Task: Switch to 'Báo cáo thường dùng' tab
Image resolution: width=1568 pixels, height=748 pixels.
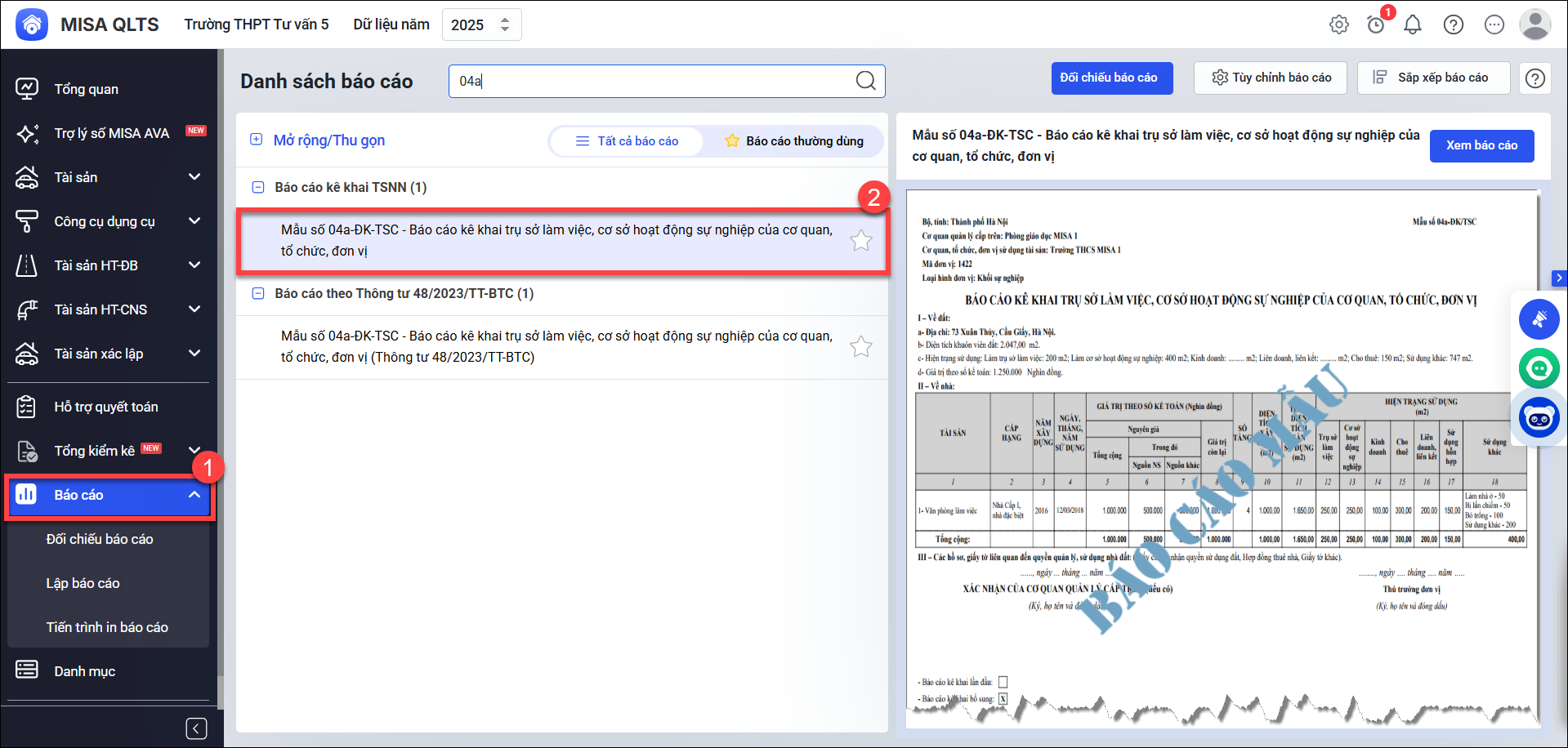Action: point(793,141)
